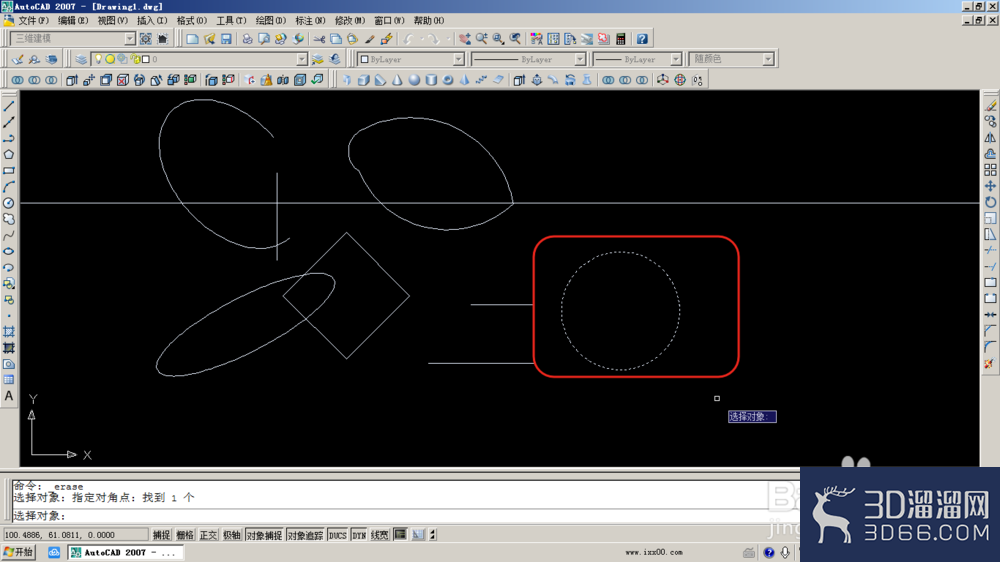Screen dimensions: 1000x562
Task: Click the AutoCAD 2007 taskbar button
Action: click(x=125, y=552)
